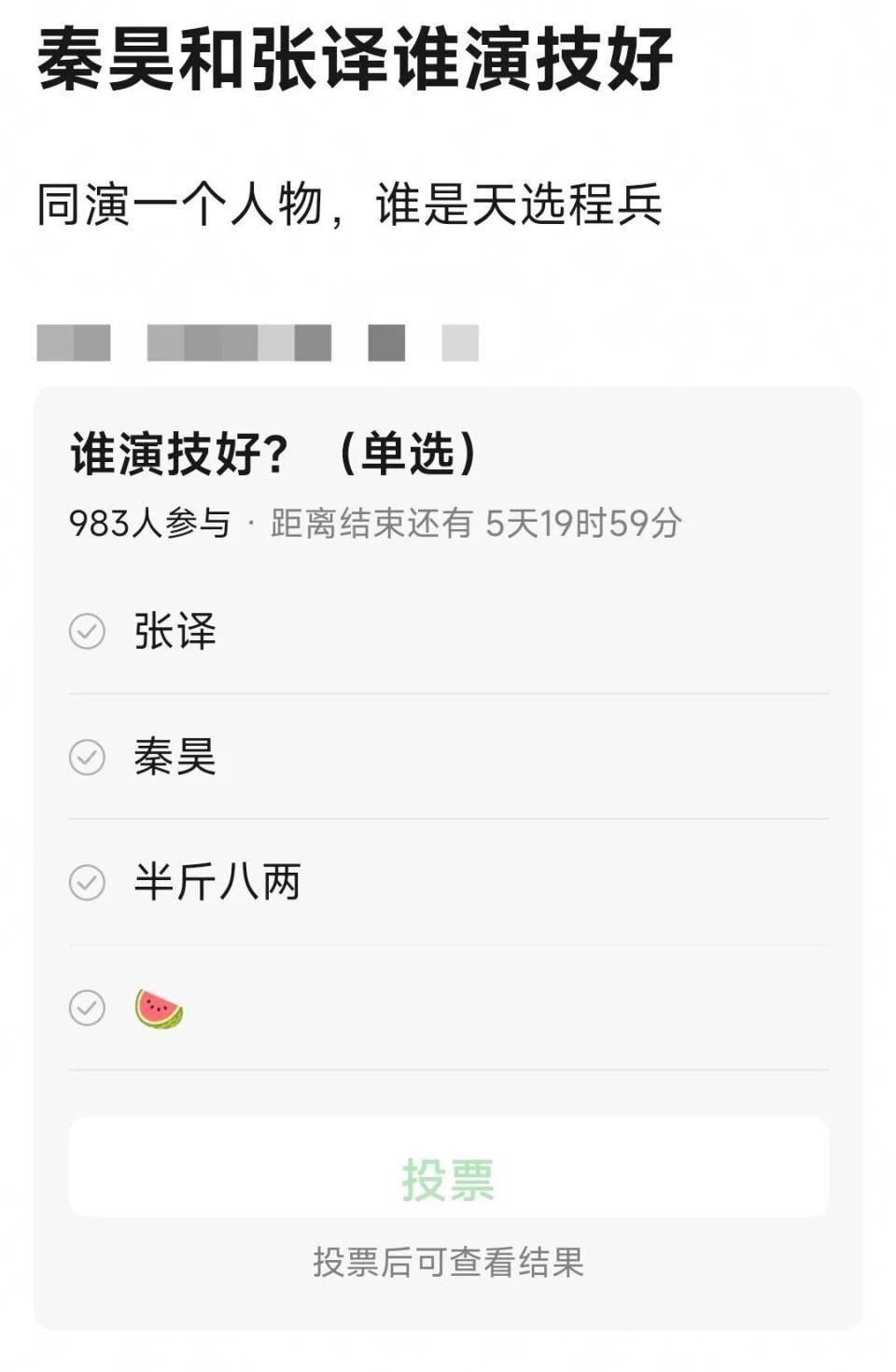
Task: Click the lightest gray blurred square
Action: 460,343
